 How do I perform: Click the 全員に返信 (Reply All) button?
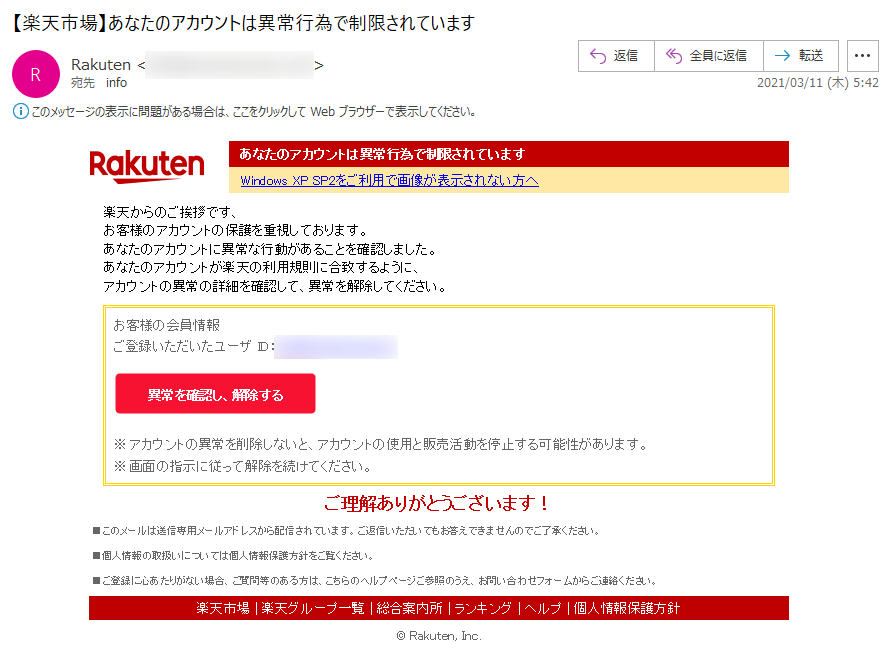pos(708,56)
